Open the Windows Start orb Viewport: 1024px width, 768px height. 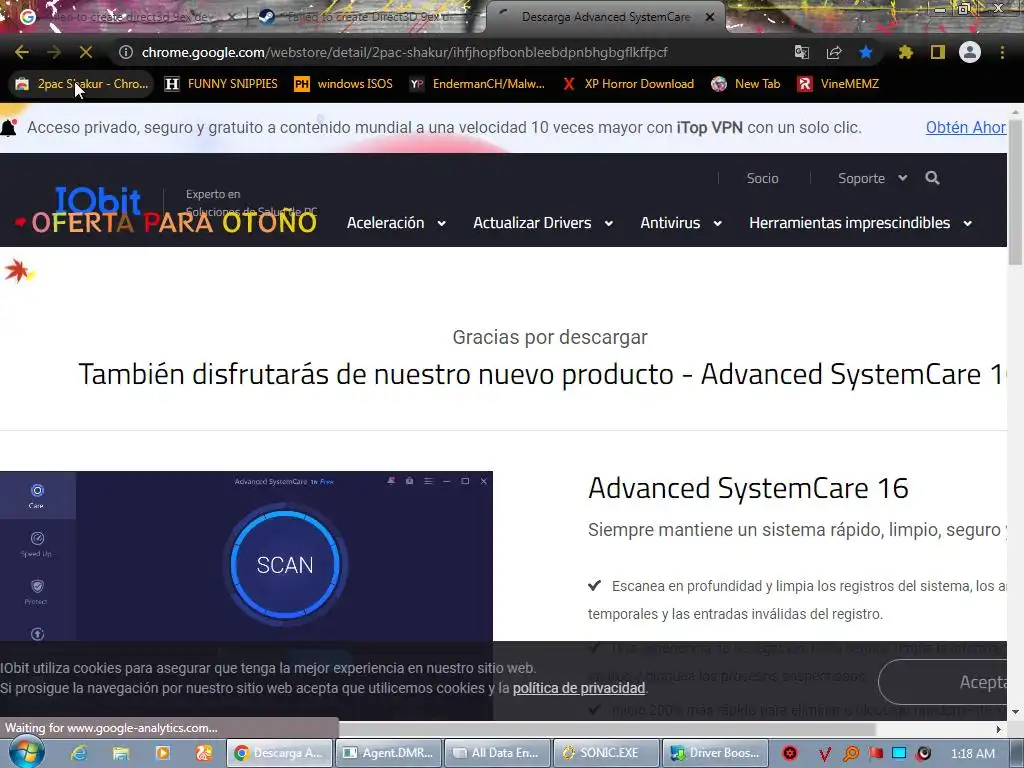(x=26, y=752)
